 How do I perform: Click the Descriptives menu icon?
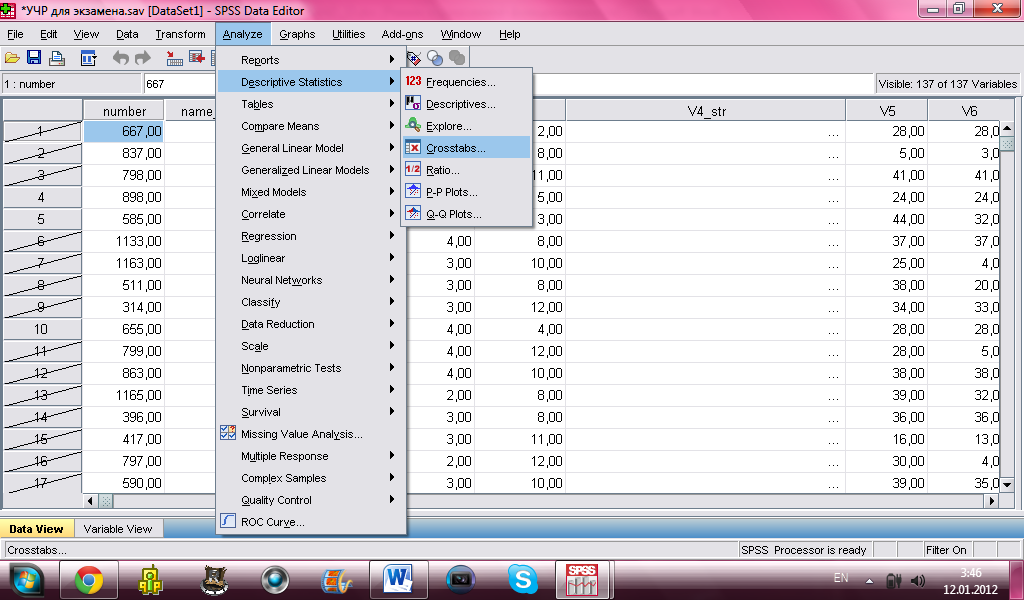[413, 103]
